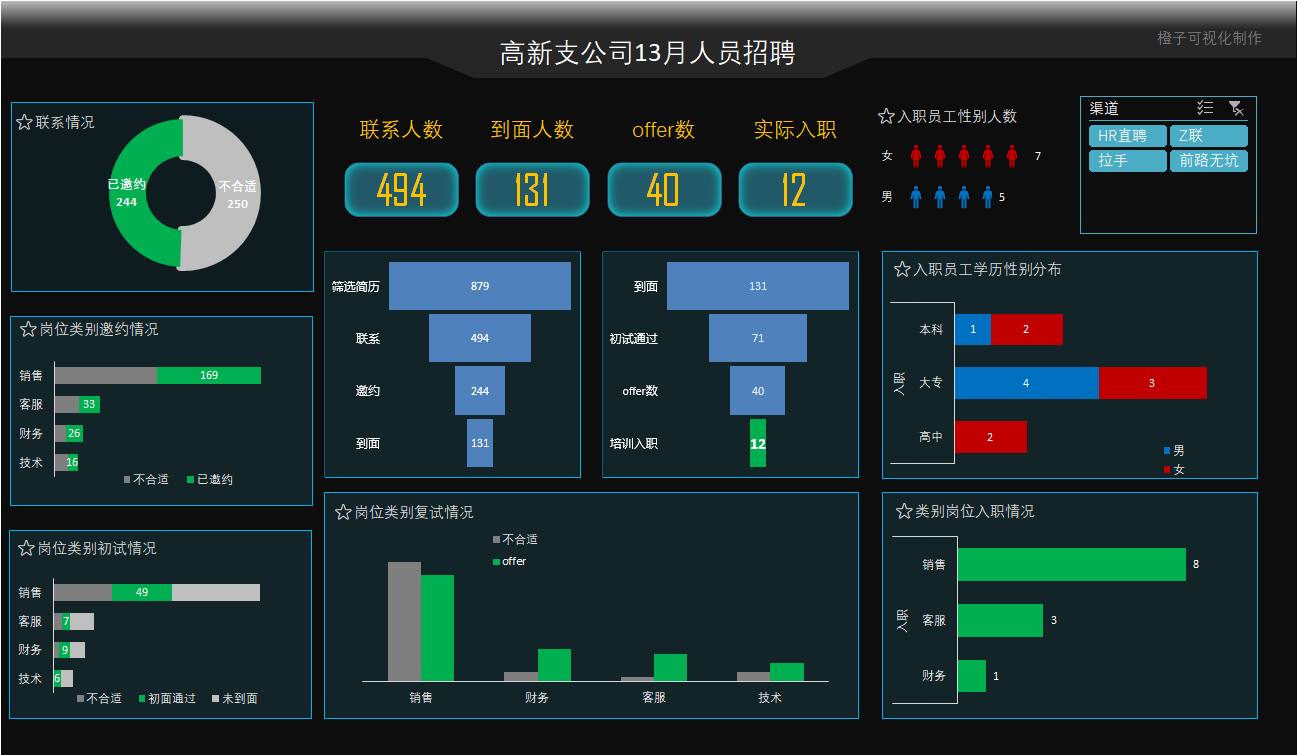Click the 本科 red female bar 2
Viewport: 1297px width, 755px height.
[x=1027, y=329]
